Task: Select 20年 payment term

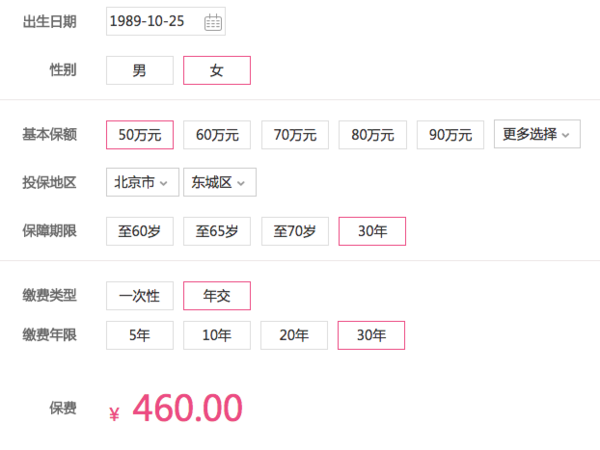Action: pos(294,335)
